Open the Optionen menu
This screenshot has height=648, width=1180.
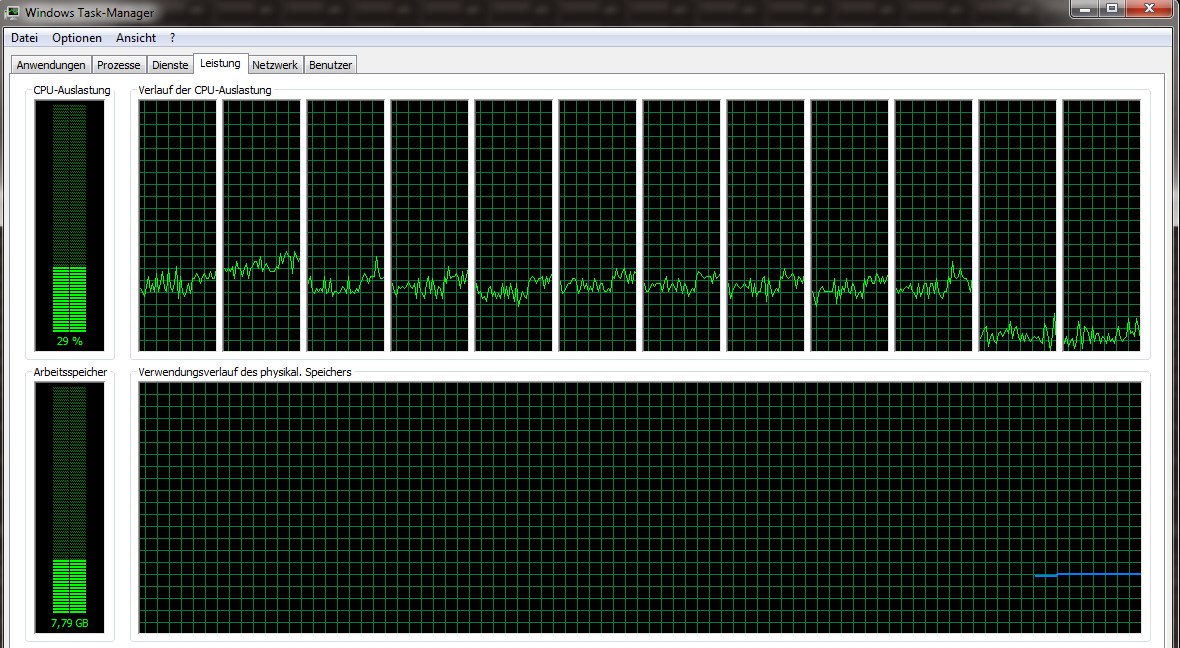[x=77, y=38]
